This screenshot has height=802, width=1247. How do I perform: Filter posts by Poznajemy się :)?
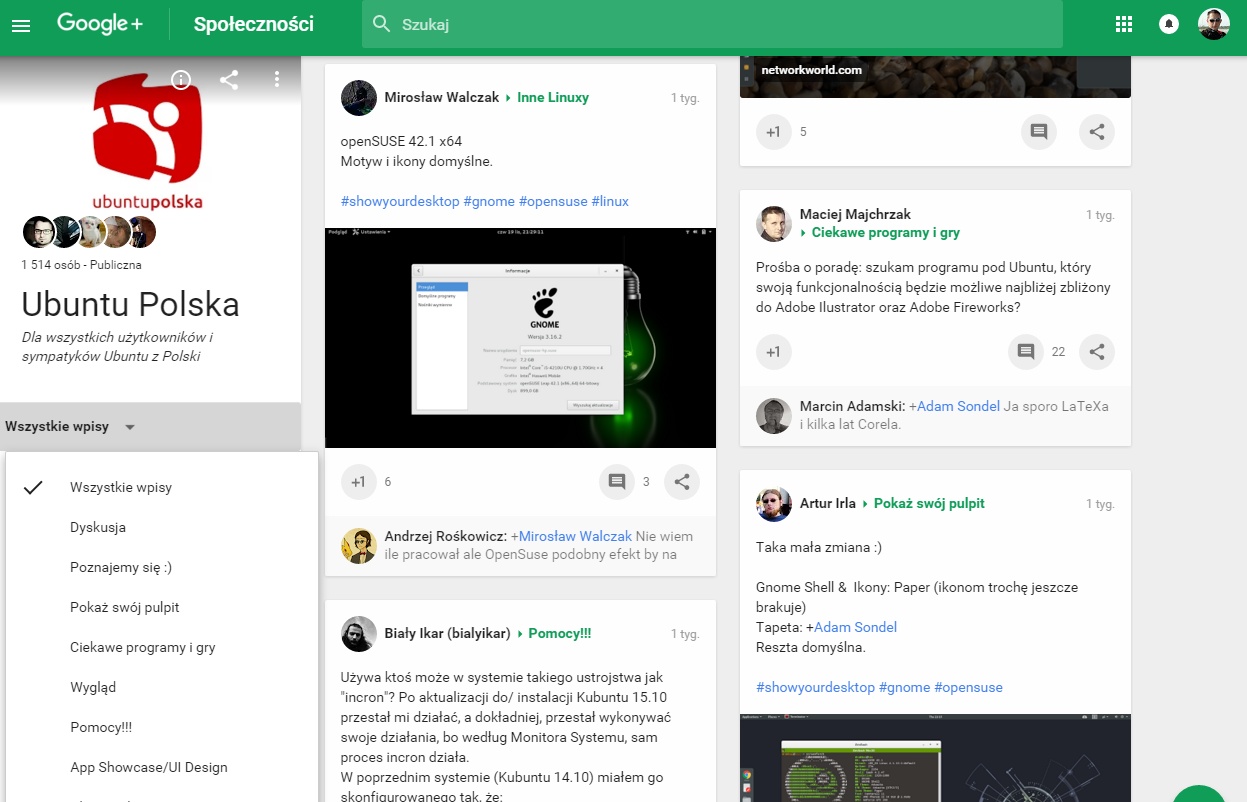[162, 568]
